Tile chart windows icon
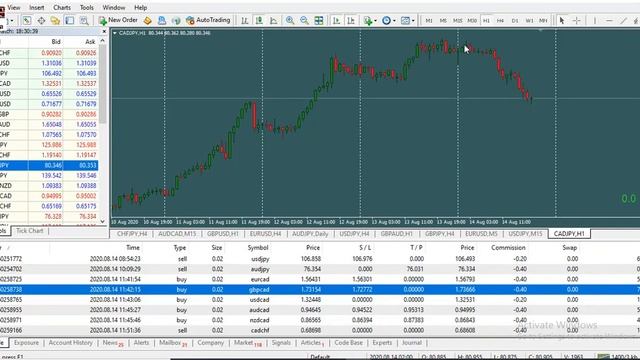 click(319, 20)
